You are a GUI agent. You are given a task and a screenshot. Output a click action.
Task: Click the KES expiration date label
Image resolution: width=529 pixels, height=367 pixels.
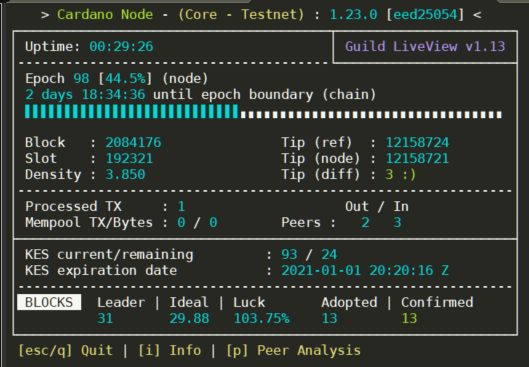click(101, 271)
